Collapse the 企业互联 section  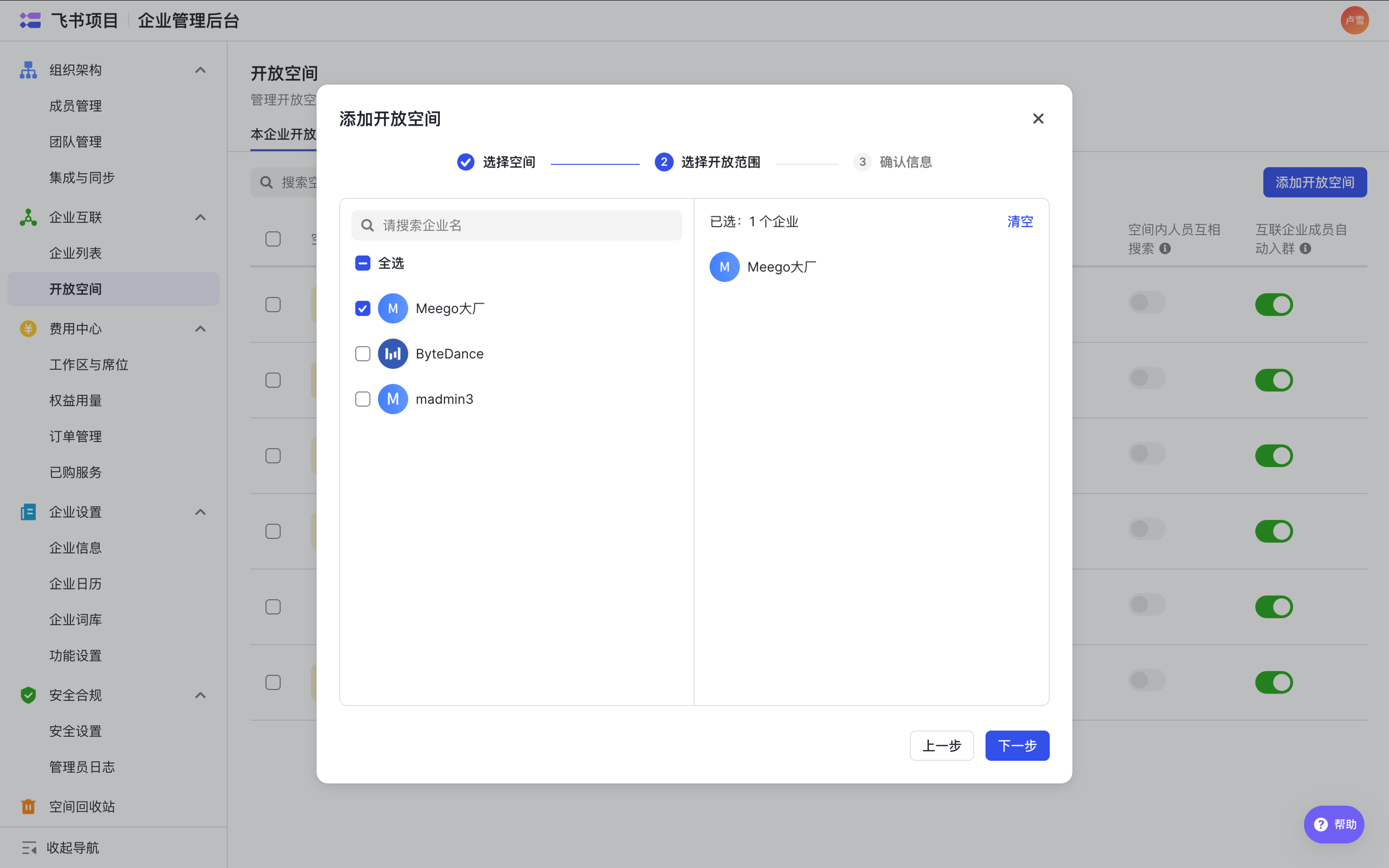tap(200, 217)
